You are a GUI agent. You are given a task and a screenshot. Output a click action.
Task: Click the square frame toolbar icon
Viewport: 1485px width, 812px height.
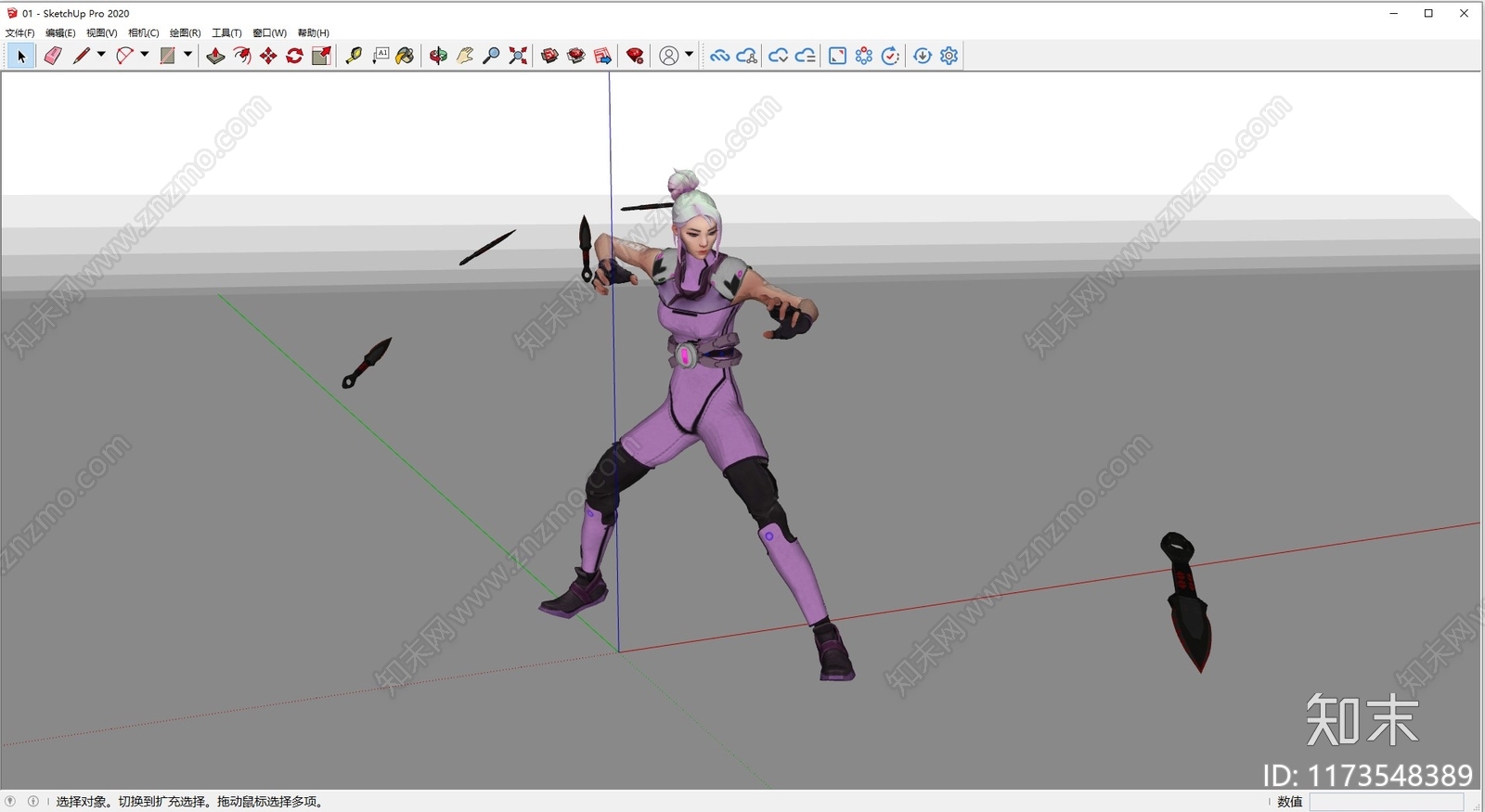click(x=837, y=56)
